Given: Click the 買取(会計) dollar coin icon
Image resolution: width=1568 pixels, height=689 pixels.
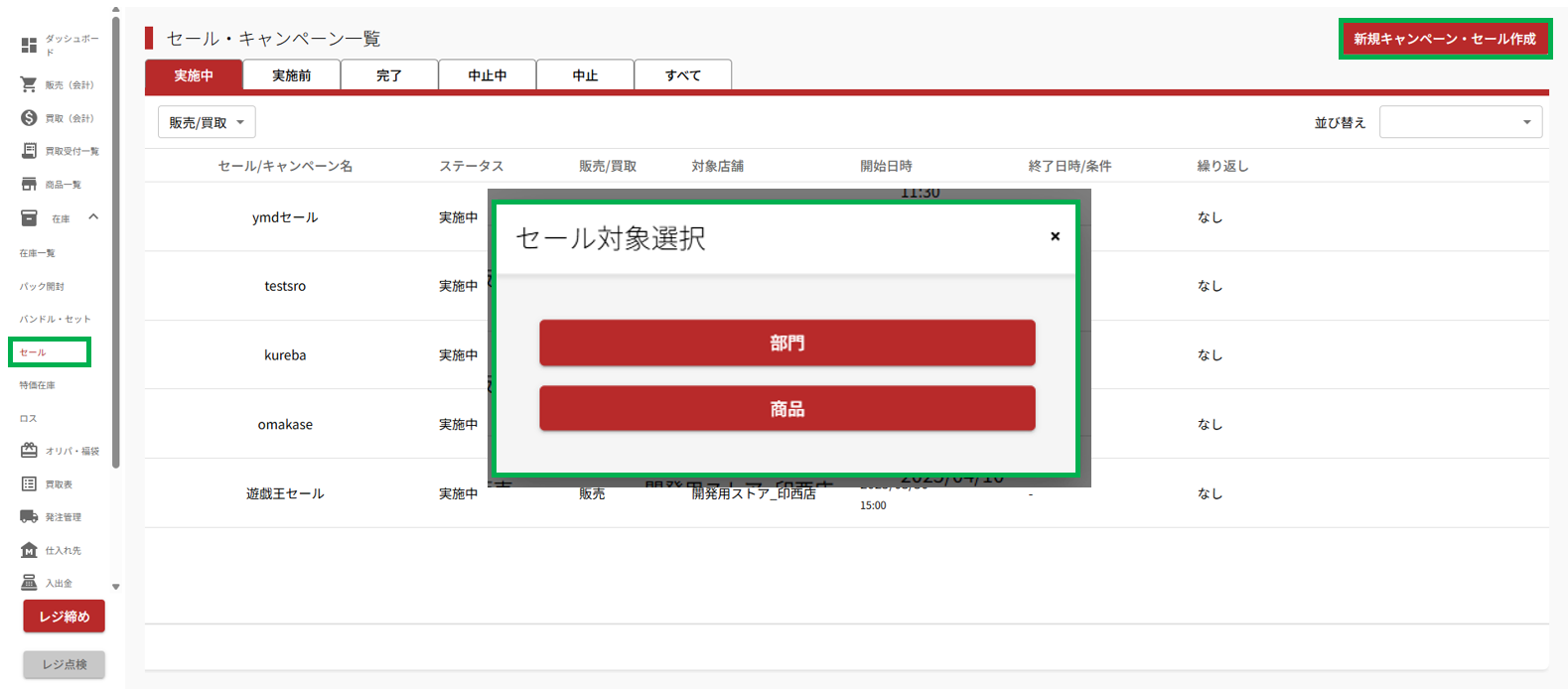Looking at the screenshot, I should [x=29, y=118].
